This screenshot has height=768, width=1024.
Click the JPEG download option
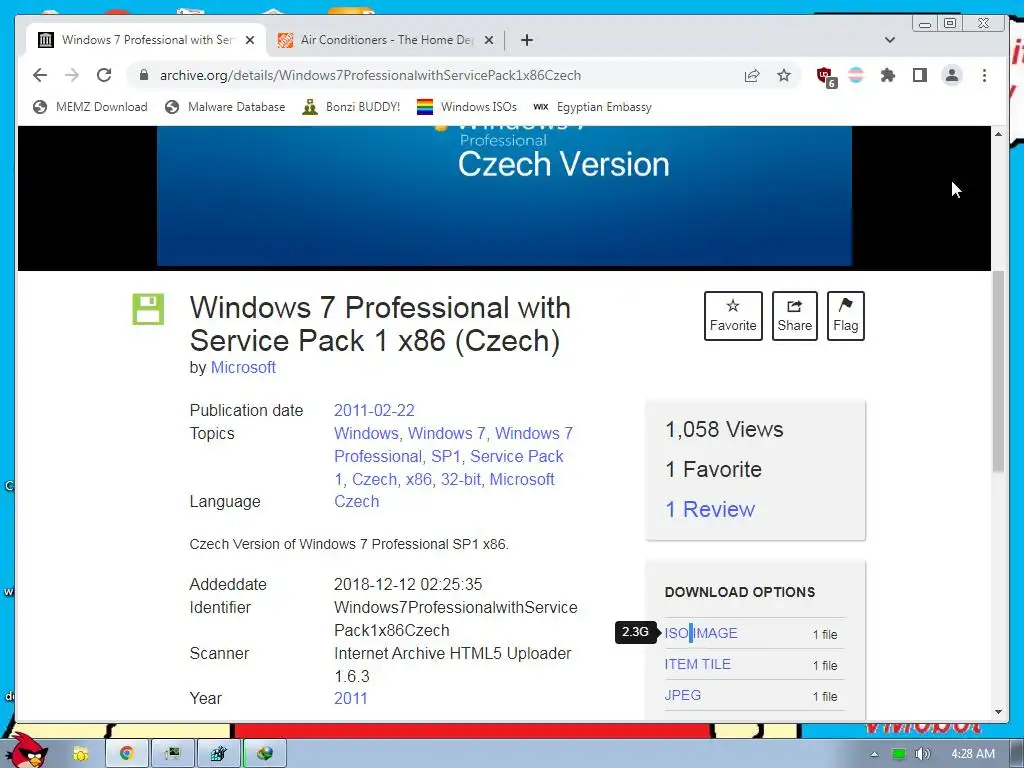[x=682, y=696]
